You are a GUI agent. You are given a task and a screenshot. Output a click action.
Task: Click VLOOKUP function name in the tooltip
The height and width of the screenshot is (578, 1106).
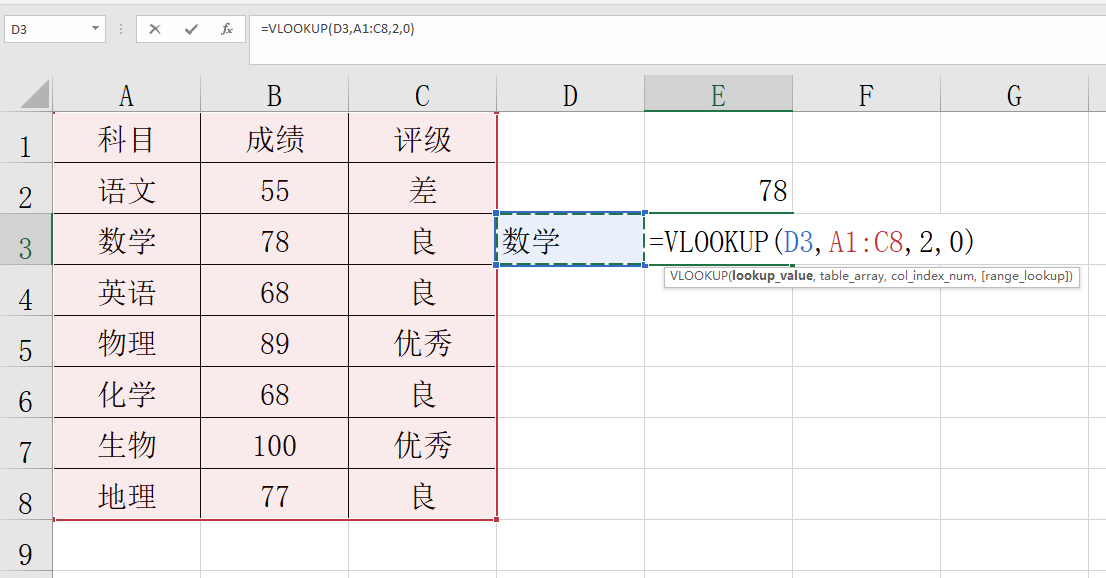point(698,276)
